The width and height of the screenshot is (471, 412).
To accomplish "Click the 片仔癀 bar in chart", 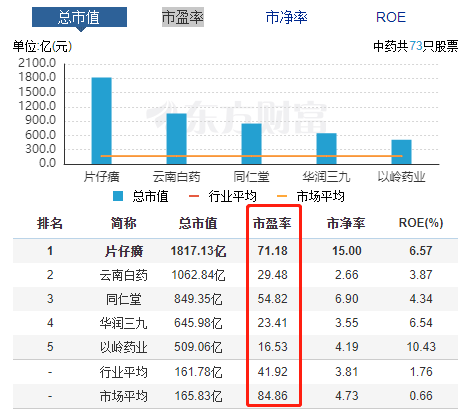I will 102,121.
